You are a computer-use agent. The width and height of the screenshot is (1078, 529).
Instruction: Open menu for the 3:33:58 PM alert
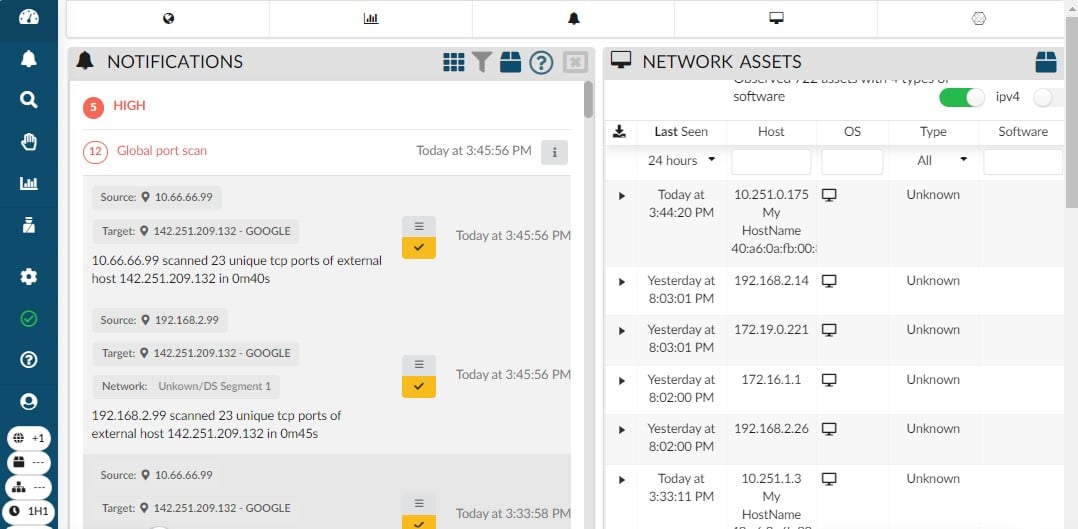(419, 504)
